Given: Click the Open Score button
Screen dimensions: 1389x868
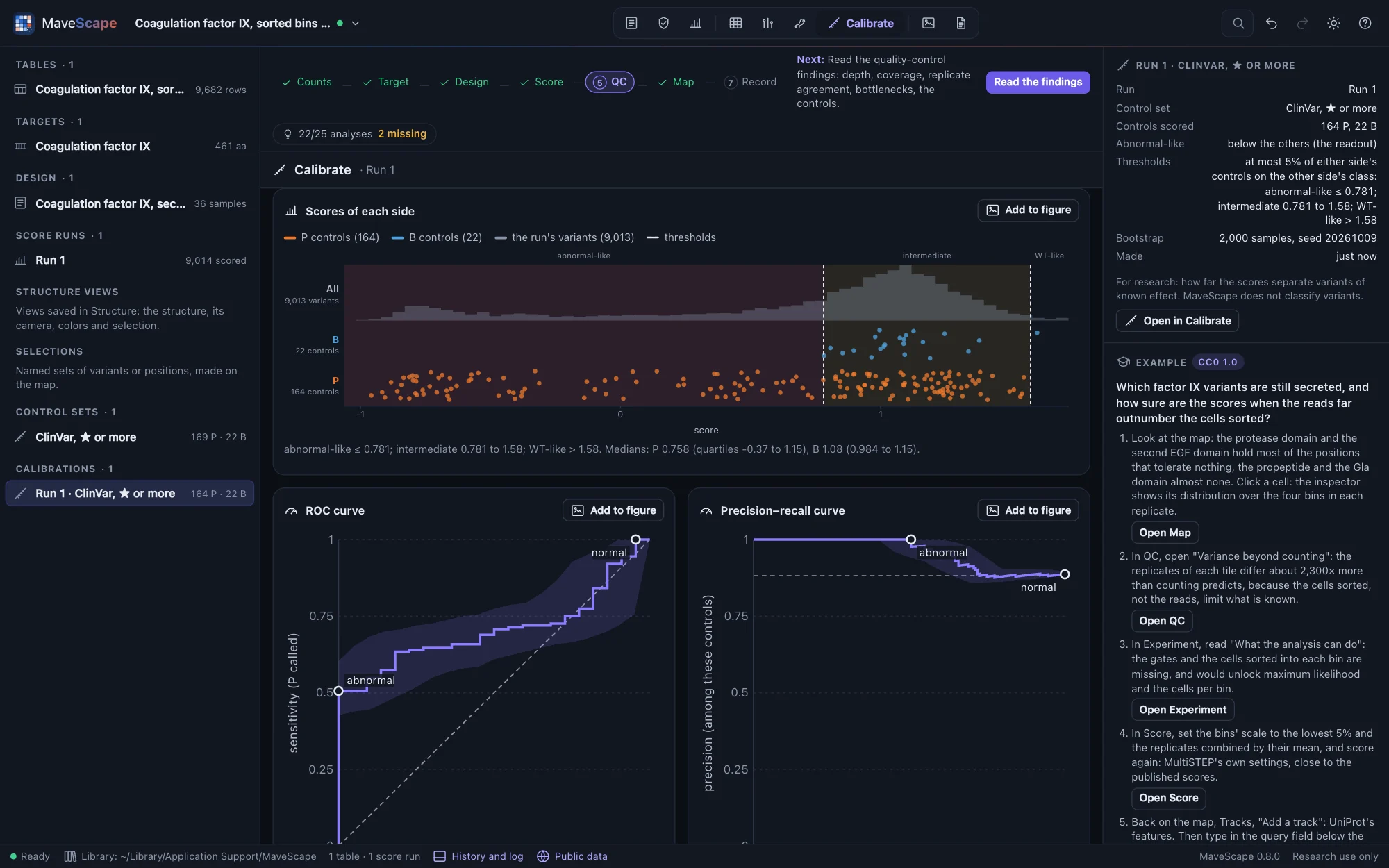Looking at the screenshot, I should pyautogui.click(x=1168, y=798).
